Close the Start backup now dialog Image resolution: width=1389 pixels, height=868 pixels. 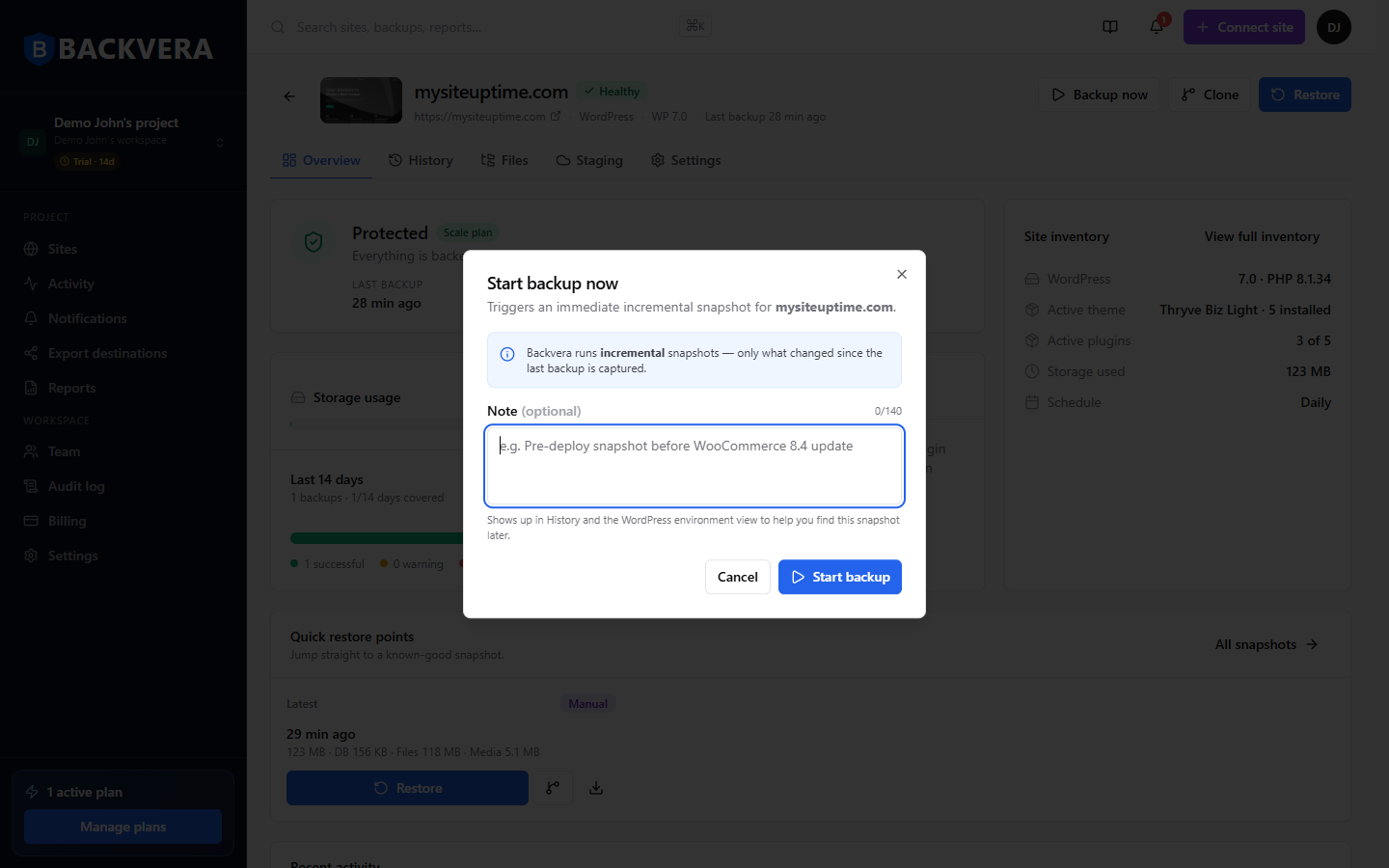point(902,274)
